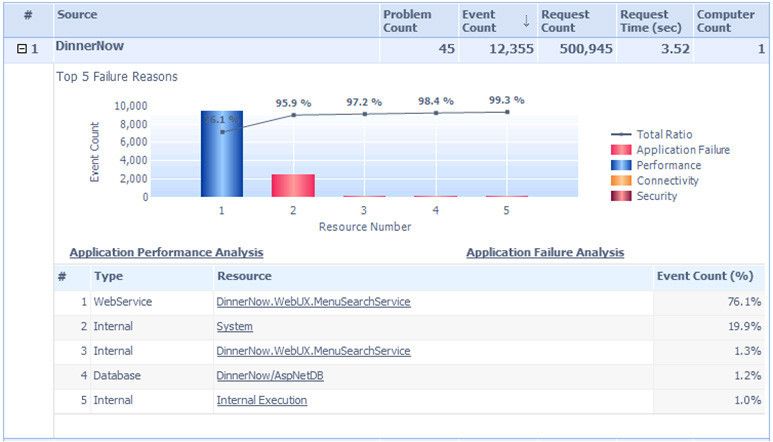This screenshot has height=442, width=773.
Task: Click the 500,945 request count value
Action: point(586,49)
